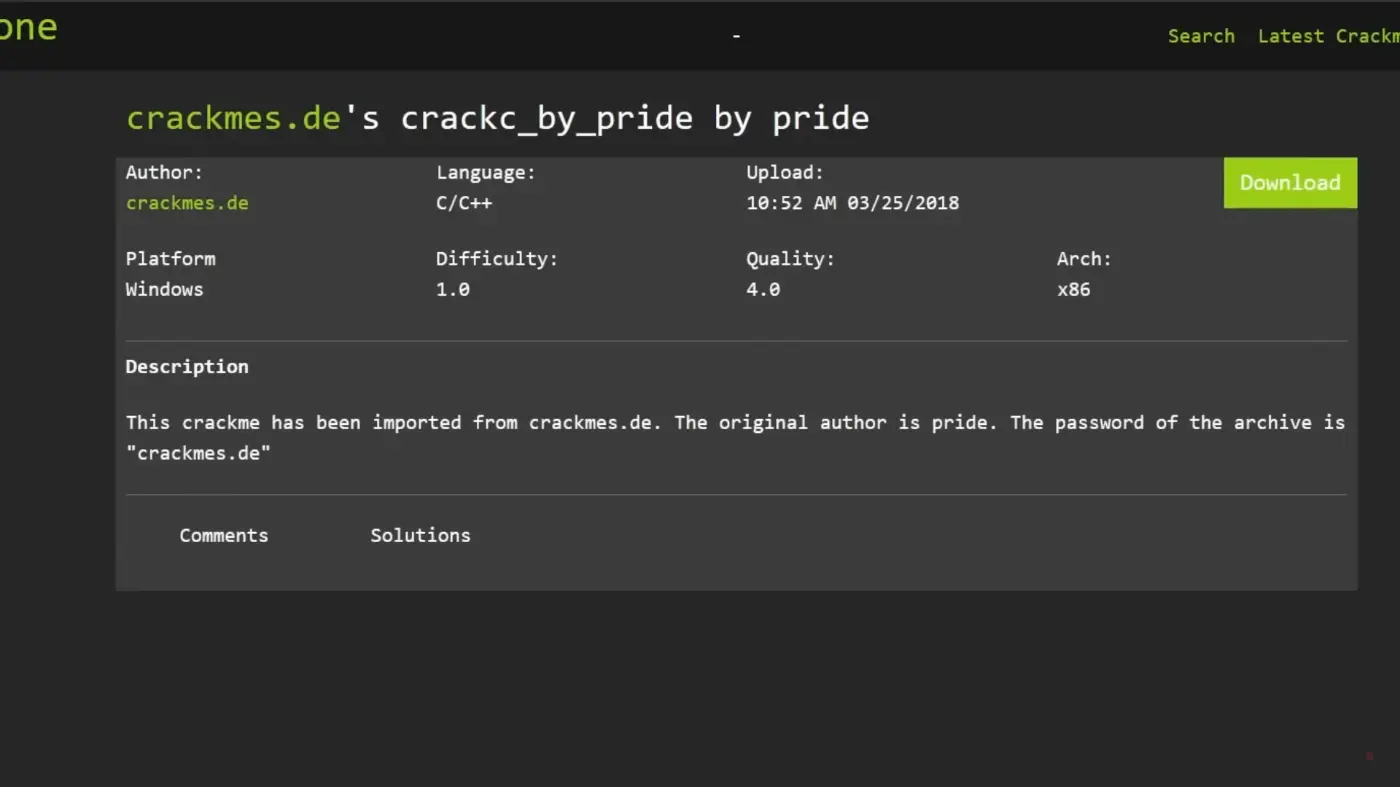
Task: Switch to the Comments tab
Action: pos(223,535)
